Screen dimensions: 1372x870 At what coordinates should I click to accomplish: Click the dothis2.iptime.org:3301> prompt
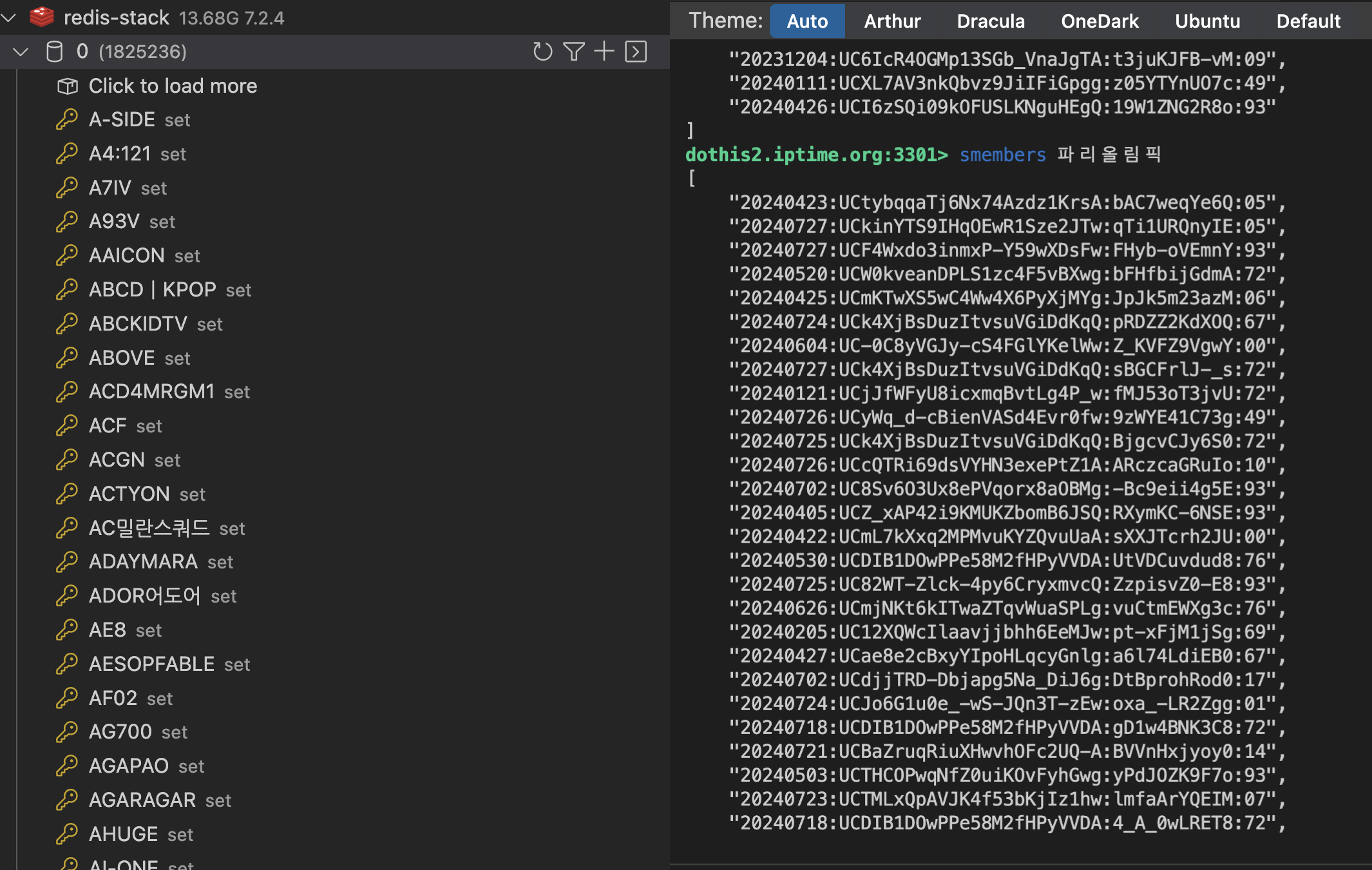coord(816,155)
